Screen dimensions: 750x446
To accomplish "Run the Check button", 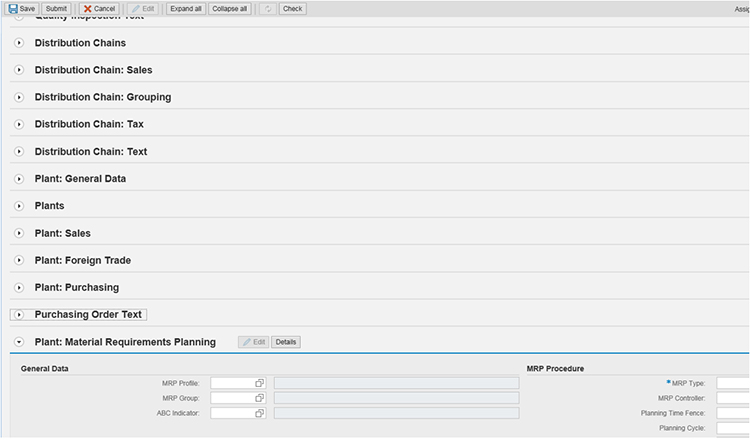I will pyautogui.click(x=292, y=8).
